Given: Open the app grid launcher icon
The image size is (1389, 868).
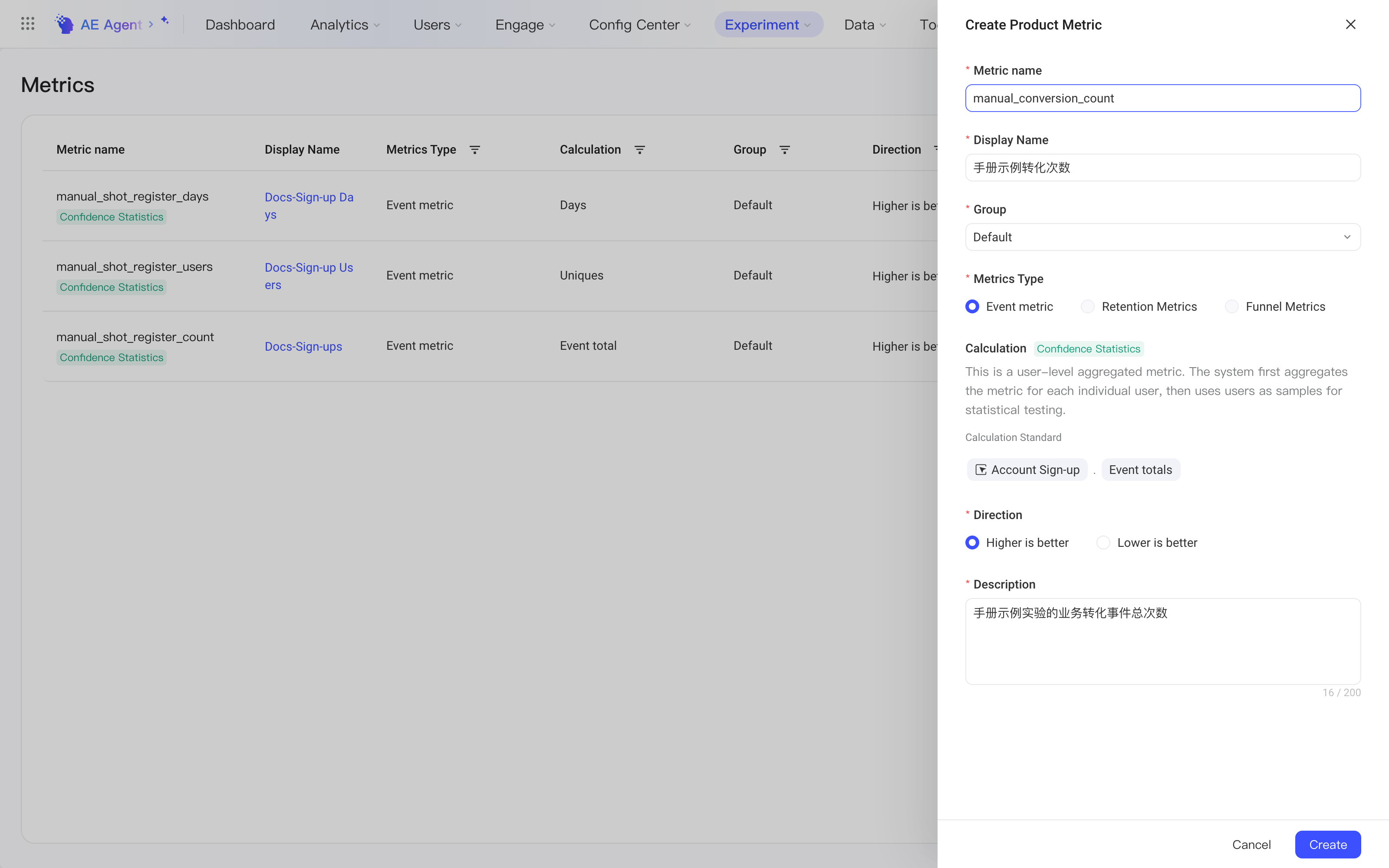Looking at the screenshot, I should 27,24.
